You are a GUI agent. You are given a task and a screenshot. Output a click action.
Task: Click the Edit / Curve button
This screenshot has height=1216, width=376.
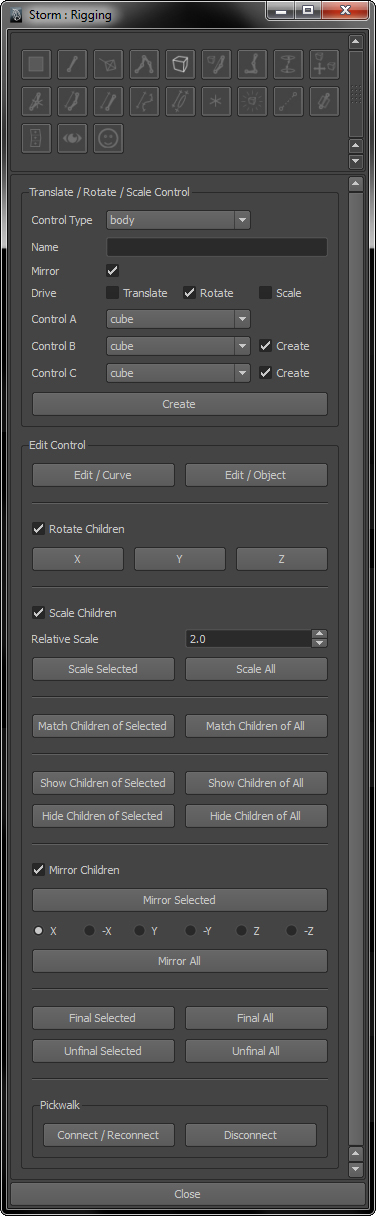point(103,475)
